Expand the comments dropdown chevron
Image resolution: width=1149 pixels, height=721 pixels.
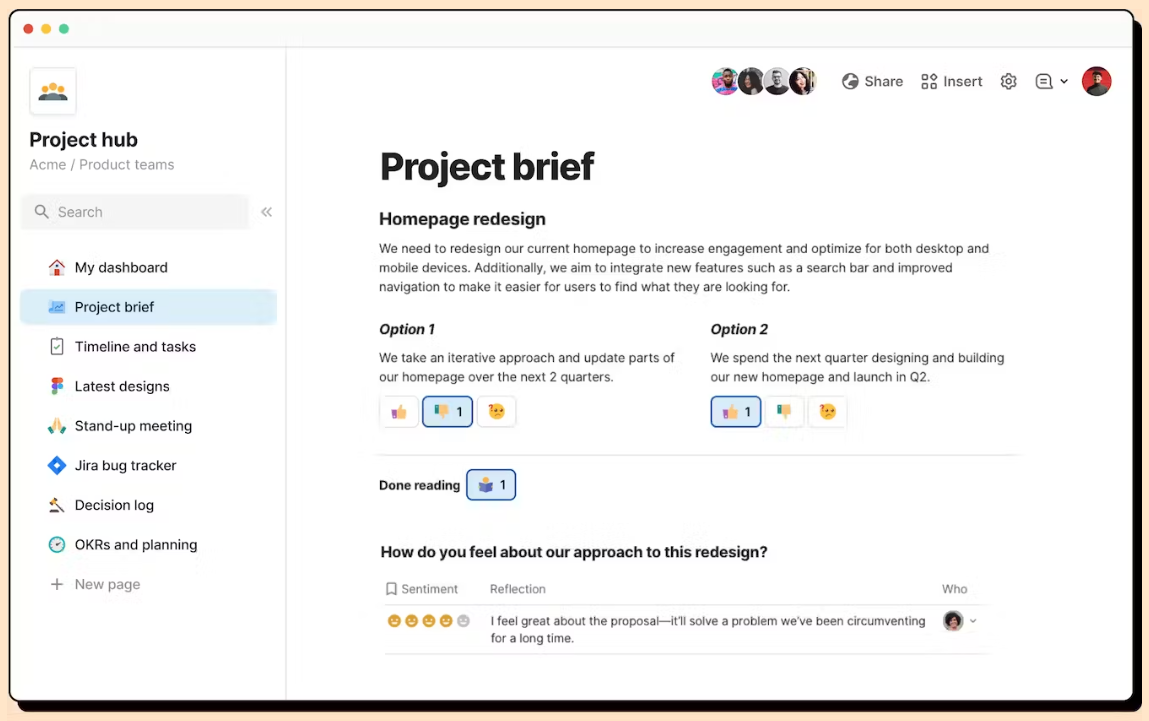[x=1064, y=81]
